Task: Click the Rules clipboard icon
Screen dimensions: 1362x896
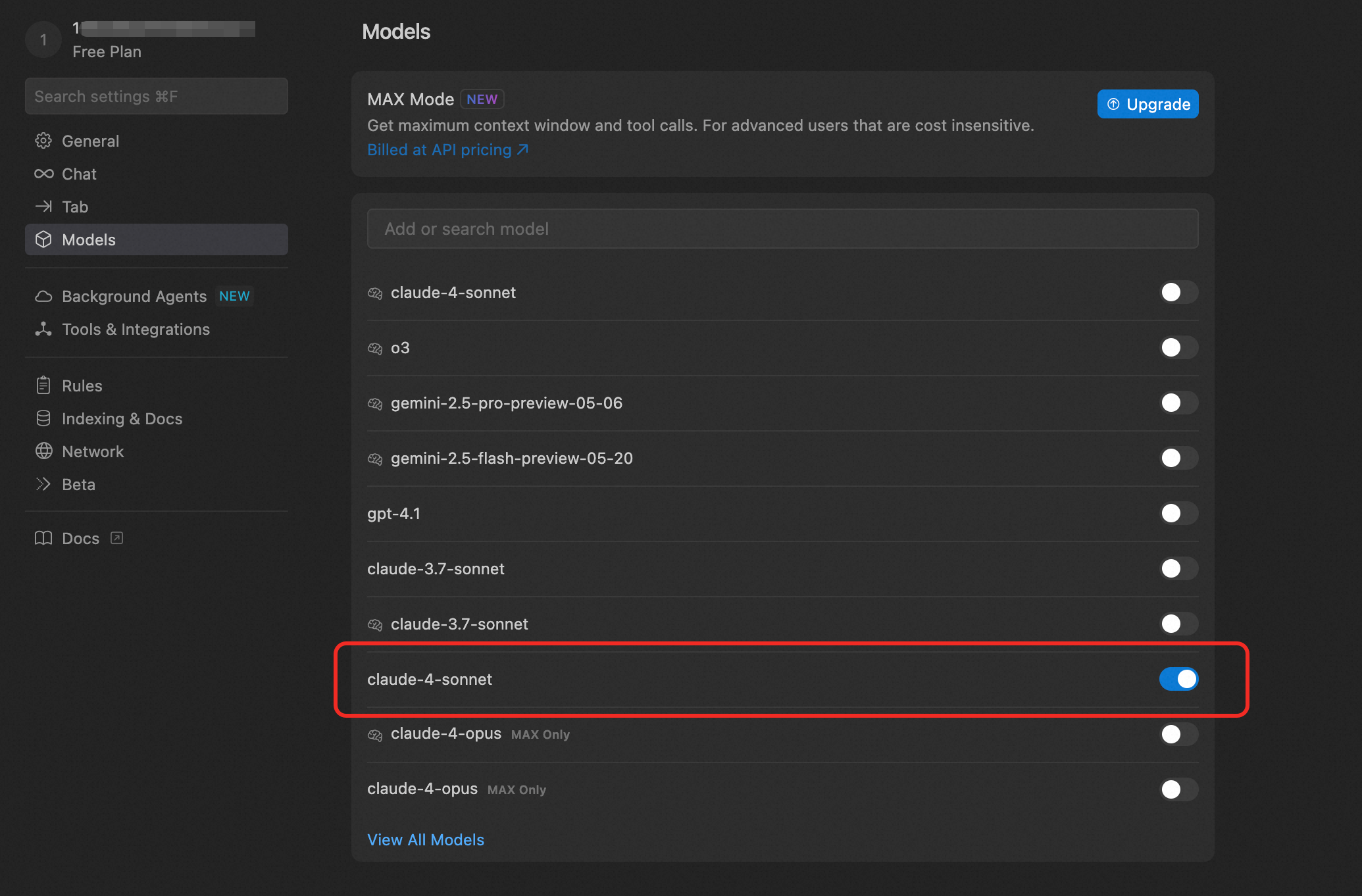Action: point(43,386)
